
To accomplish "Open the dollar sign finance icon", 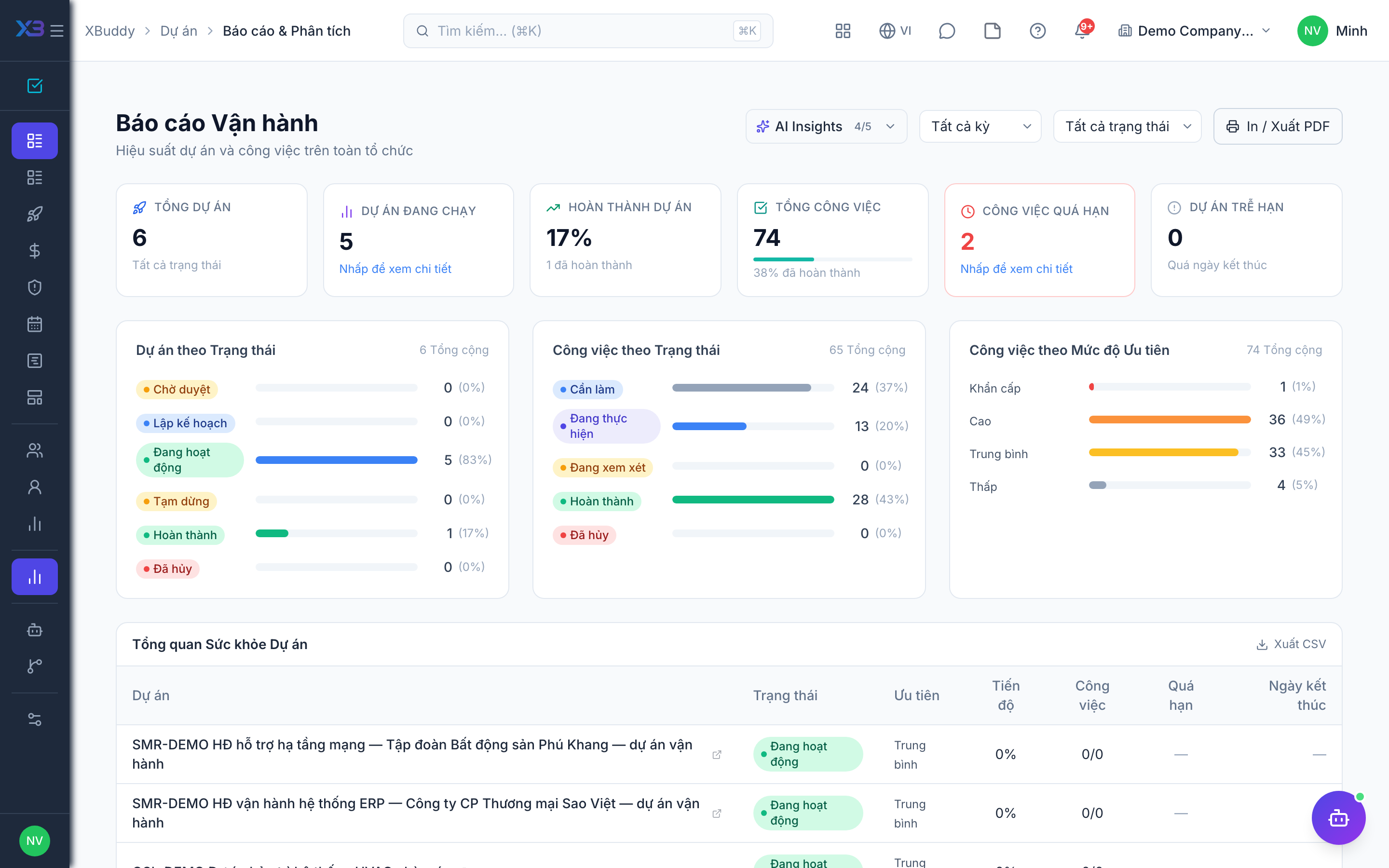I will tap(34, 251).
